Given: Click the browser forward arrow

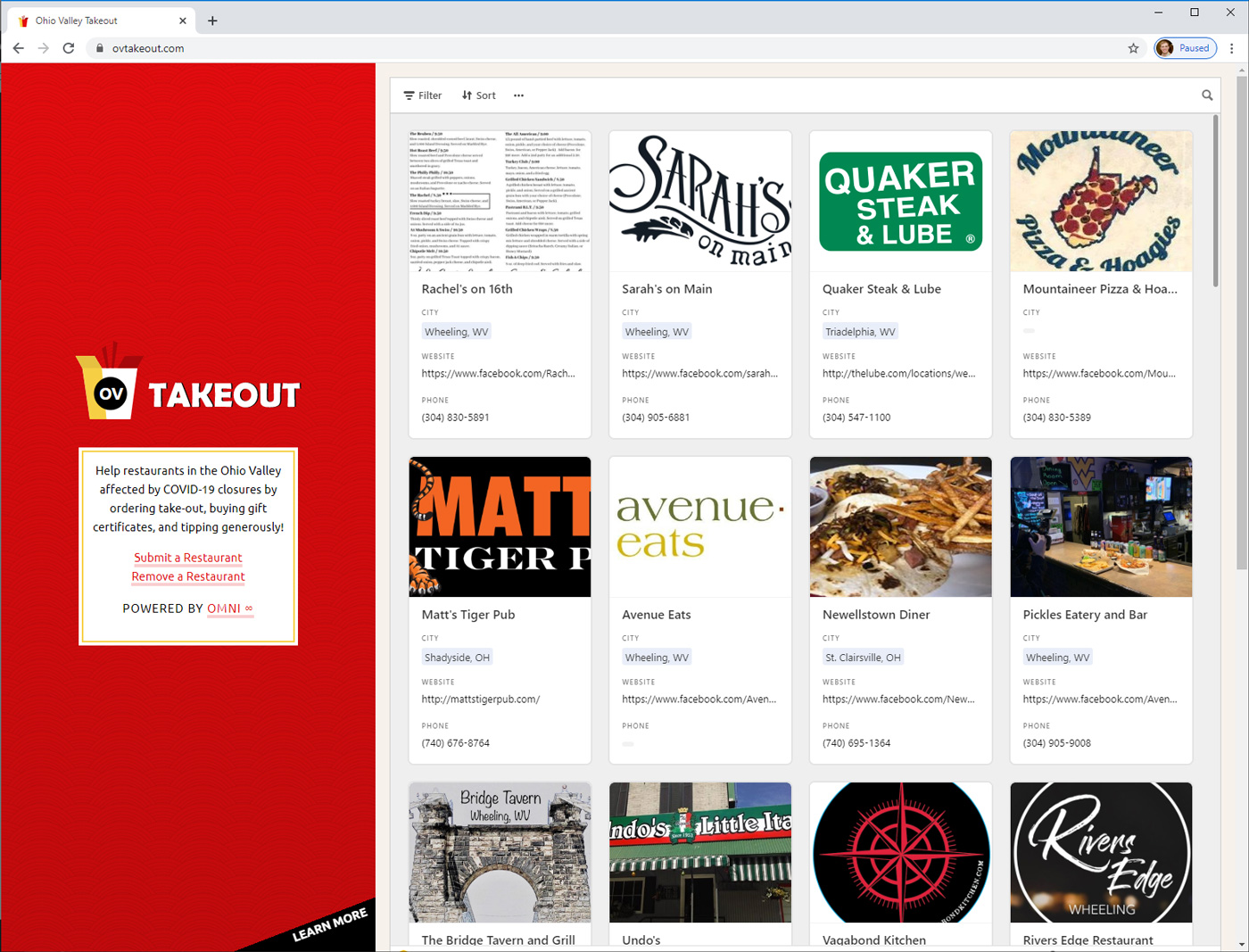Looking at the screenshot, I should (43, 48).
